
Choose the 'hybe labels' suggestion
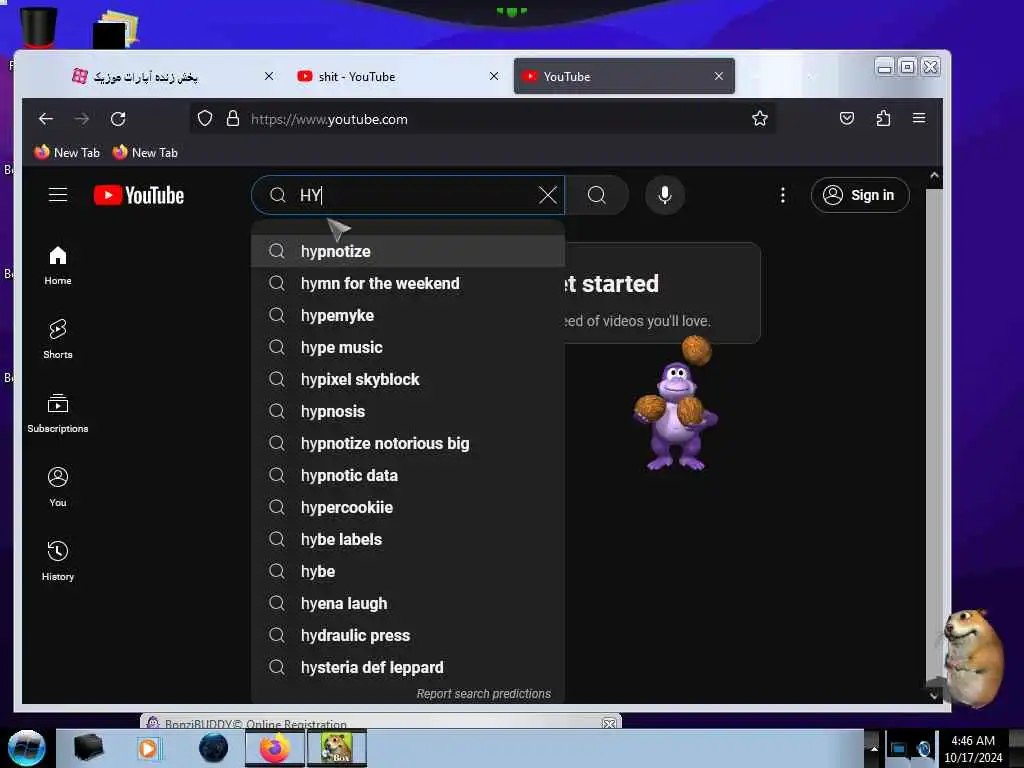click(x=408, y=539)
